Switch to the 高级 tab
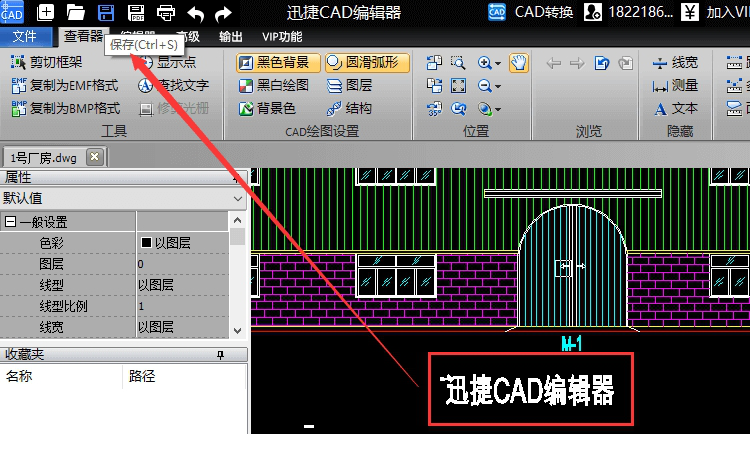 coord(188,36)
